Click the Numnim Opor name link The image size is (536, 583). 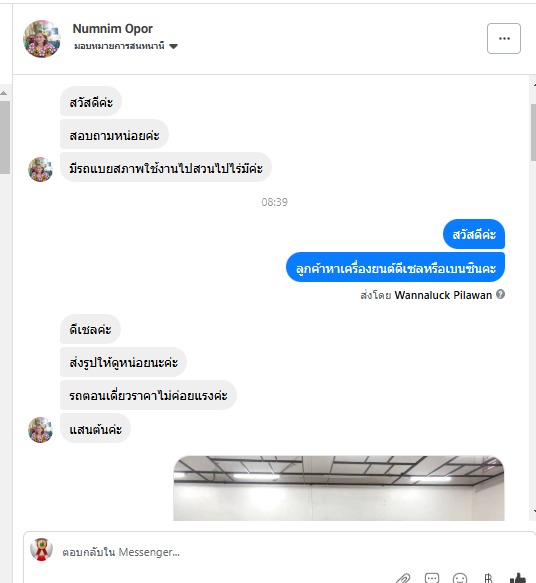click(x=113, y=29)
